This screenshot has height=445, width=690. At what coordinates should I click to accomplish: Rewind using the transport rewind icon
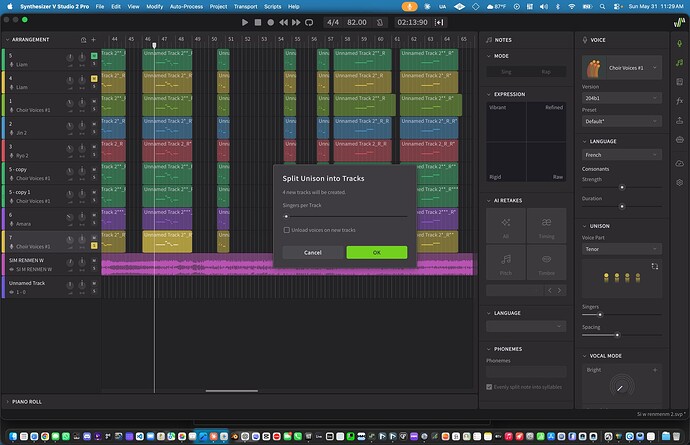click(283, 22)
